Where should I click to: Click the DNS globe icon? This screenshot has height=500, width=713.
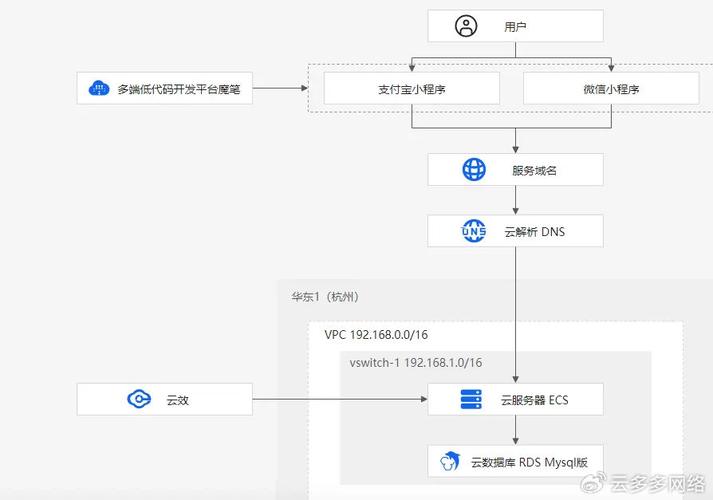(474, 231)
